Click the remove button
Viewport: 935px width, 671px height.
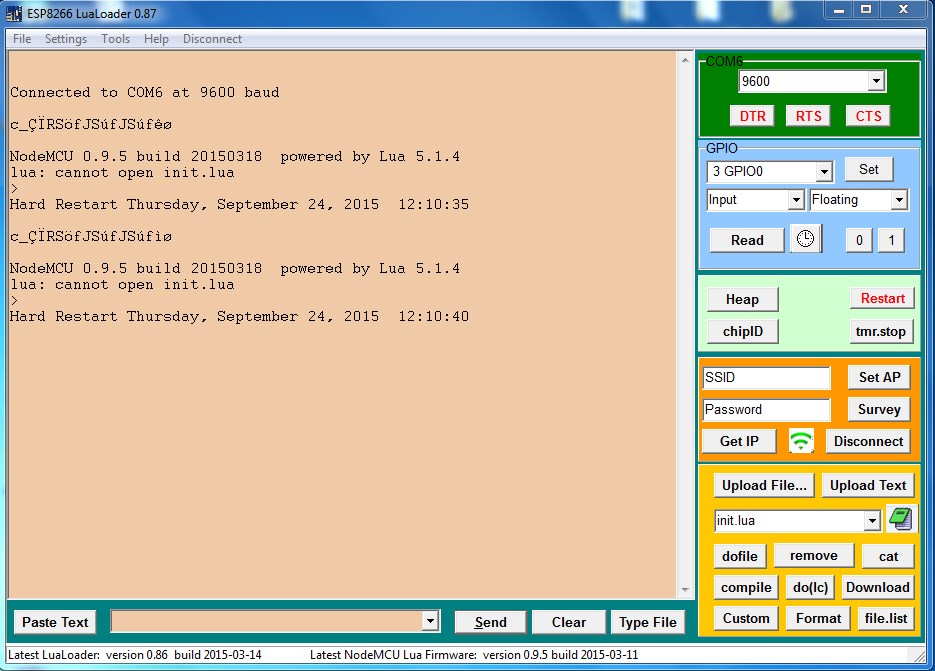[x=814, y=556]
